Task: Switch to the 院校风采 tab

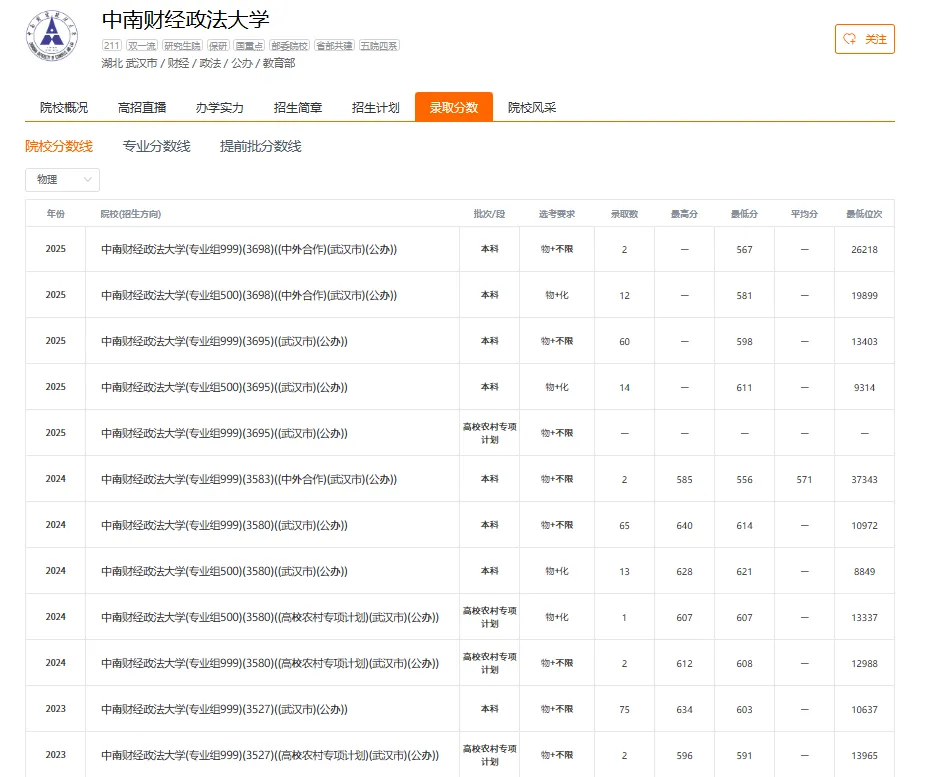Action: [531, 108]
